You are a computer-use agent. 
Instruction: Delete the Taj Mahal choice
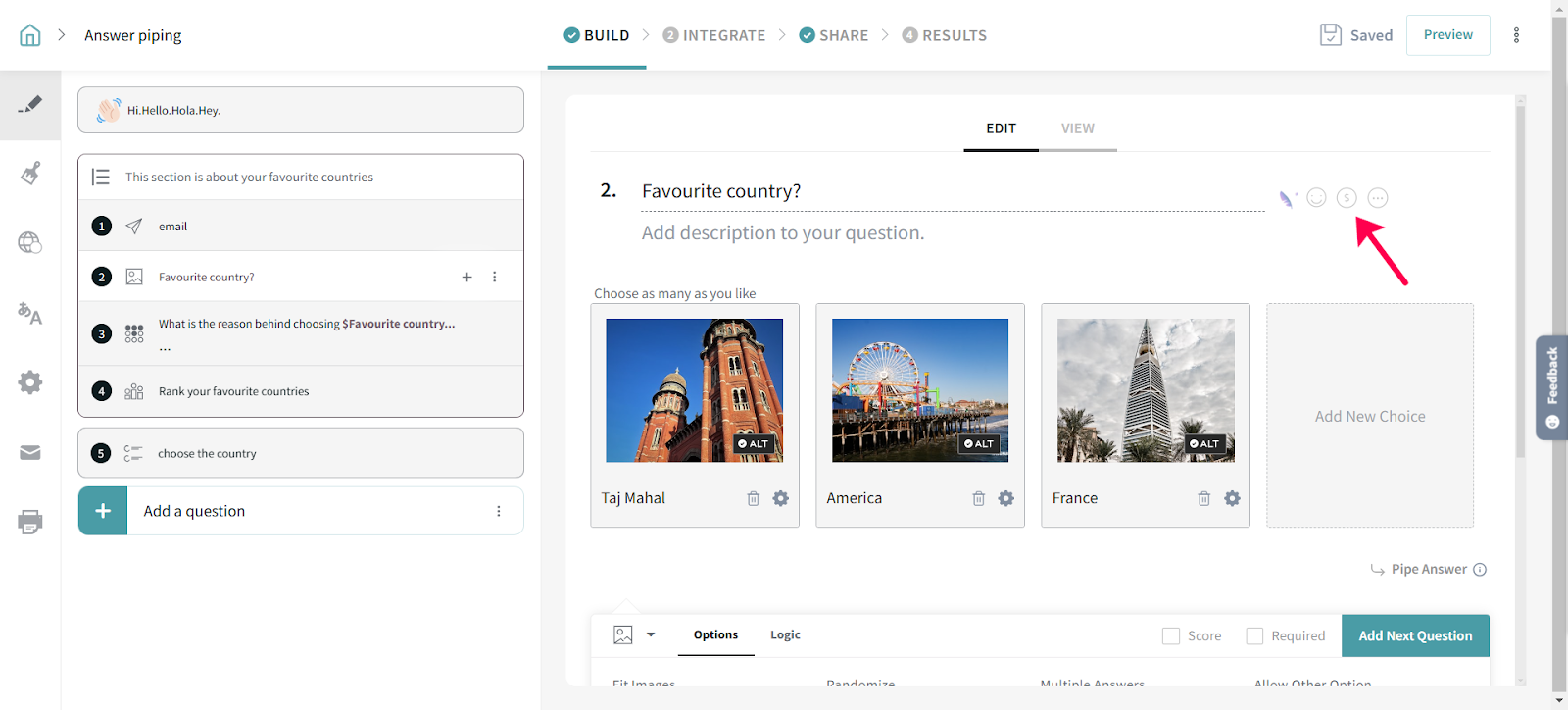coord(754,499)
